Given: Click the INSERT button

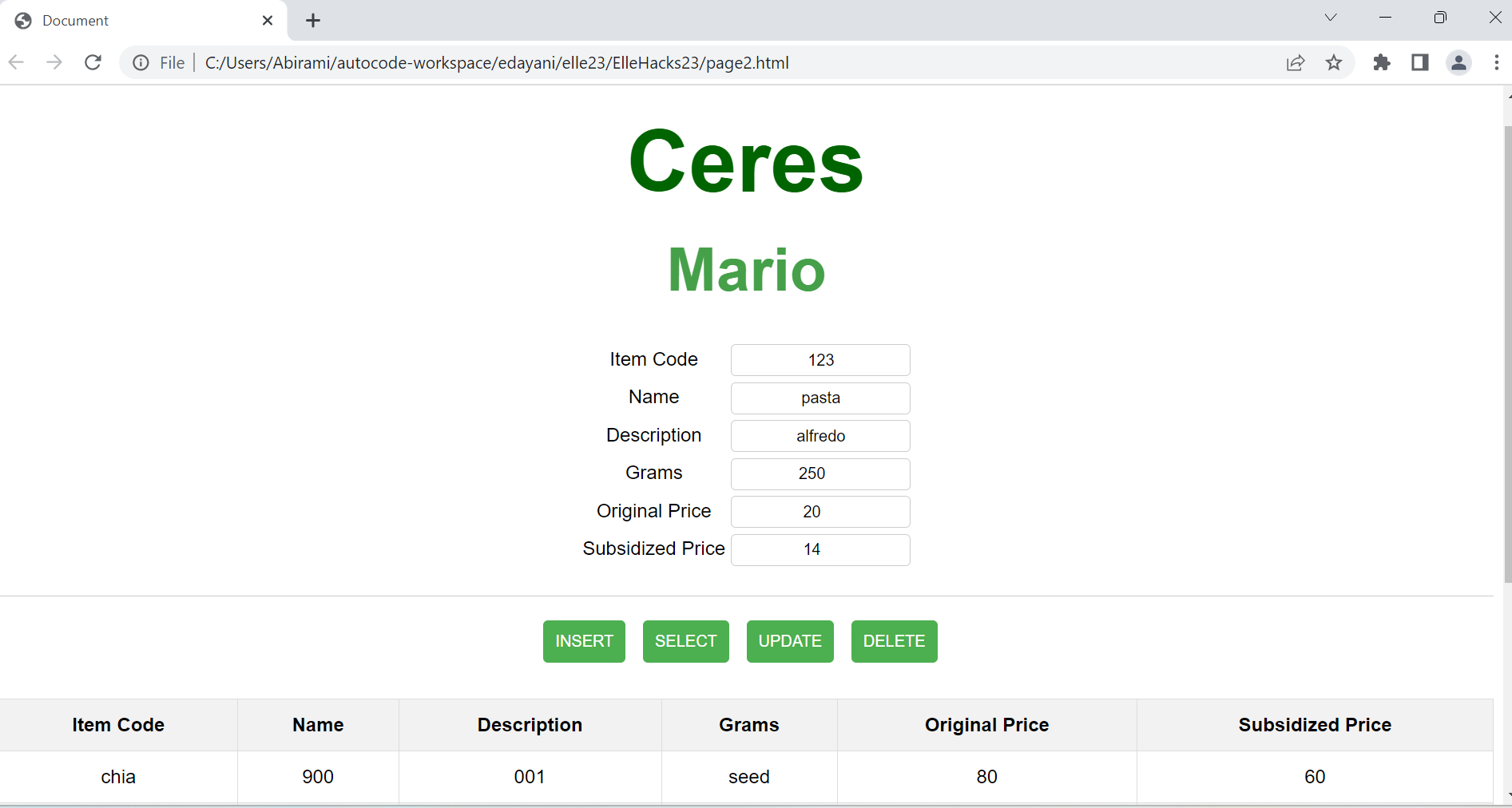Looking at the screenshot, I should tap(584, 641).
